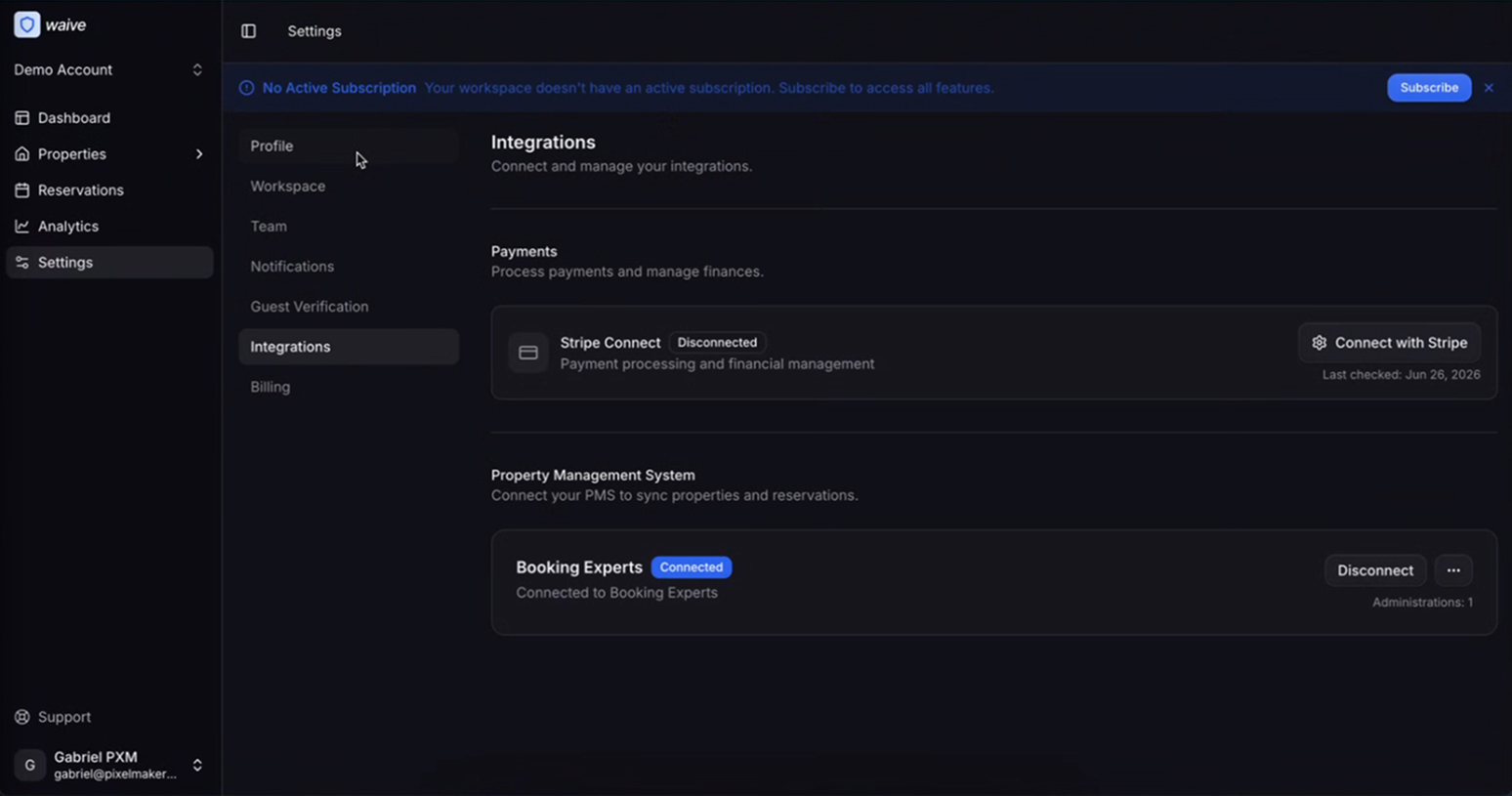
Task: Click the 'Administrations: 1' text
Action: (x=1423, y=603)
